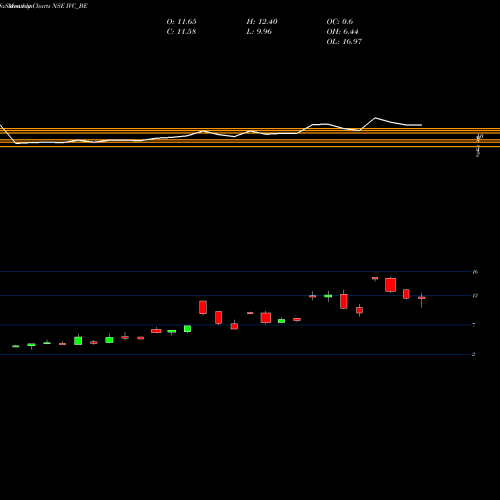The image size is (500, 500).
Task: Click the highest peak of the white indicator line
Action: pos(375,118)
